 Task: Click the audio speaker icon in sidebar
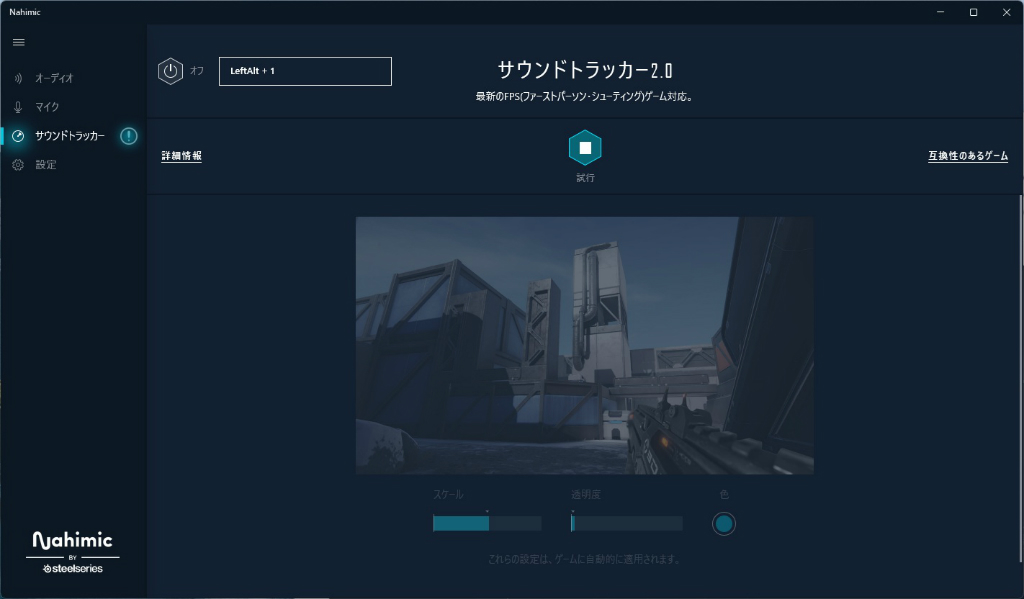[x=18, y=78]
